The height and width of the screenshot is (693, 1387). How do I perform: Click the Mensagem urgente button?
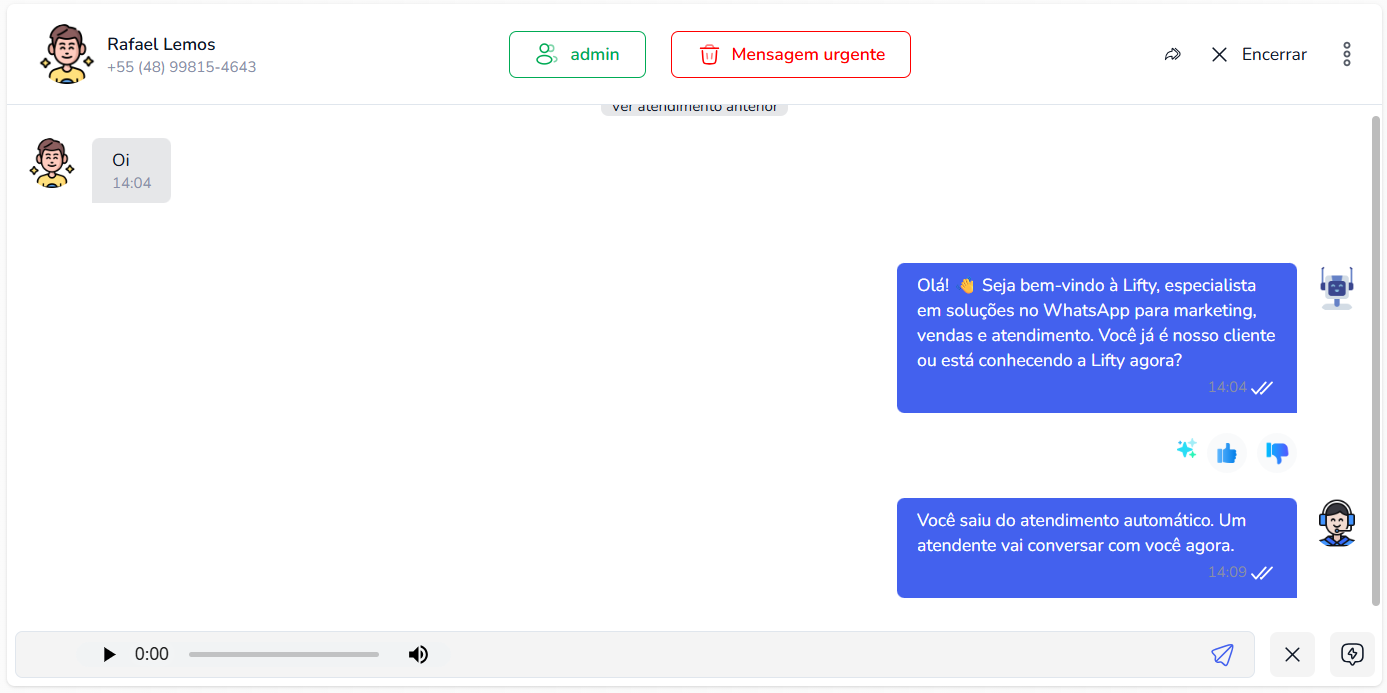790,55
